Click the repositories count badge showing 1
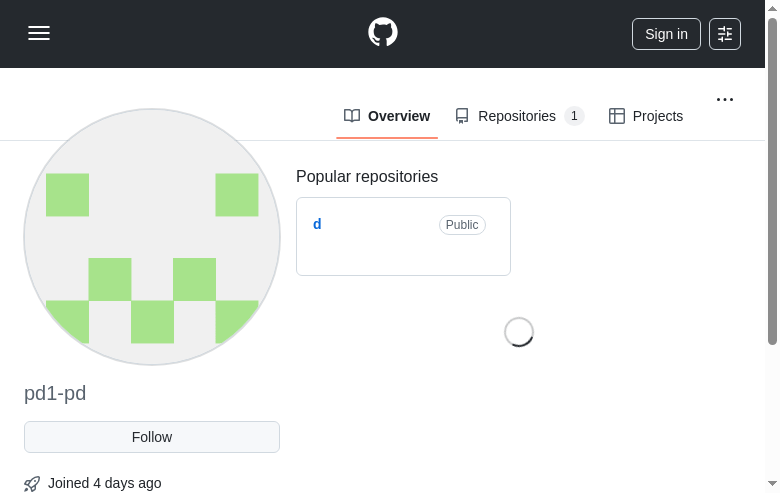The width and height of the screenshot is (780, 493). (x=574, y=116)
